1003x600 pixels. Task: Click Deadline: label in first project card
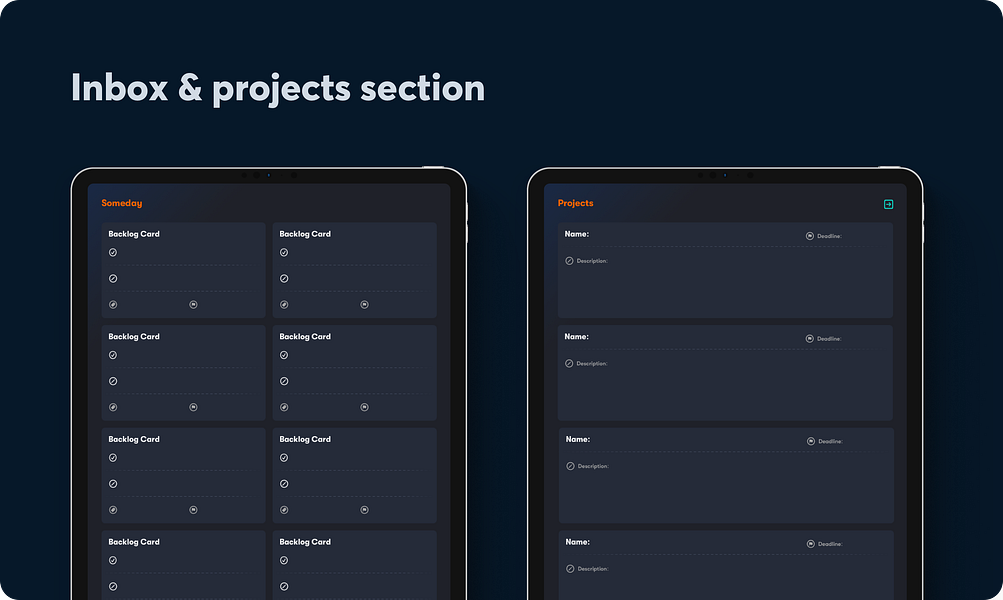[830, 236]
